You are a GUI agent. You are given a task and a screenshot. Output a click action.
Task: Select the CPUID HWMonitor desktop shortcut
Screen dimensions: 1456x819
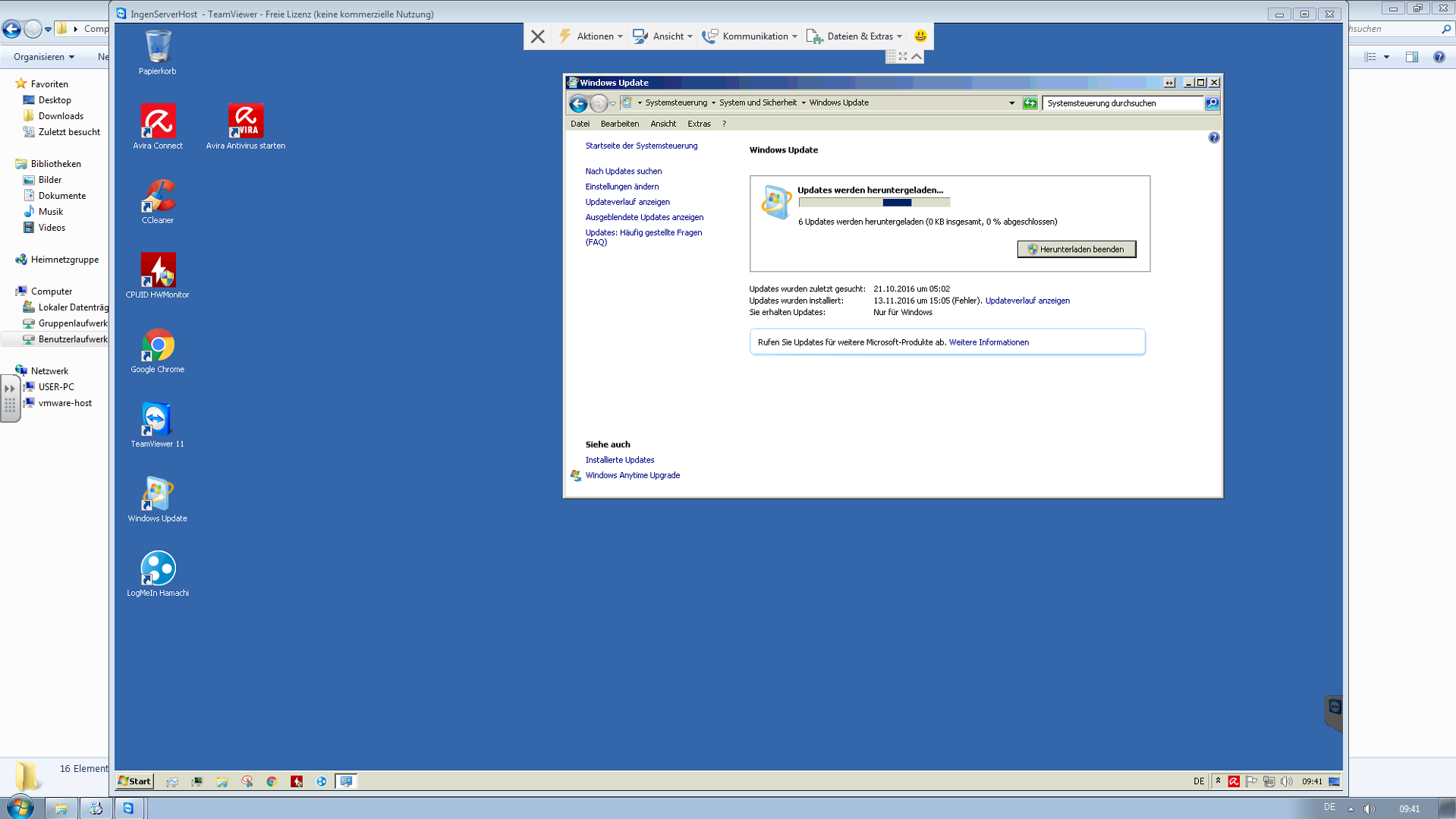(x=157, y=275)
